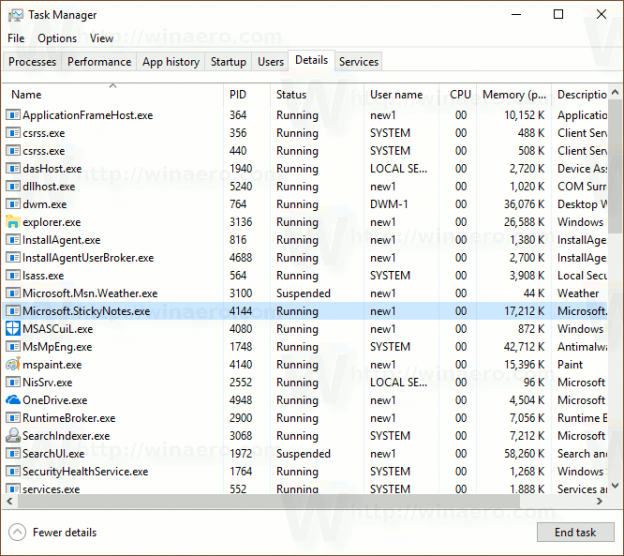The image size is (624, 556).
Task: Click the InstallAgentUserBroker.exe icon
Action: [13, 258]
